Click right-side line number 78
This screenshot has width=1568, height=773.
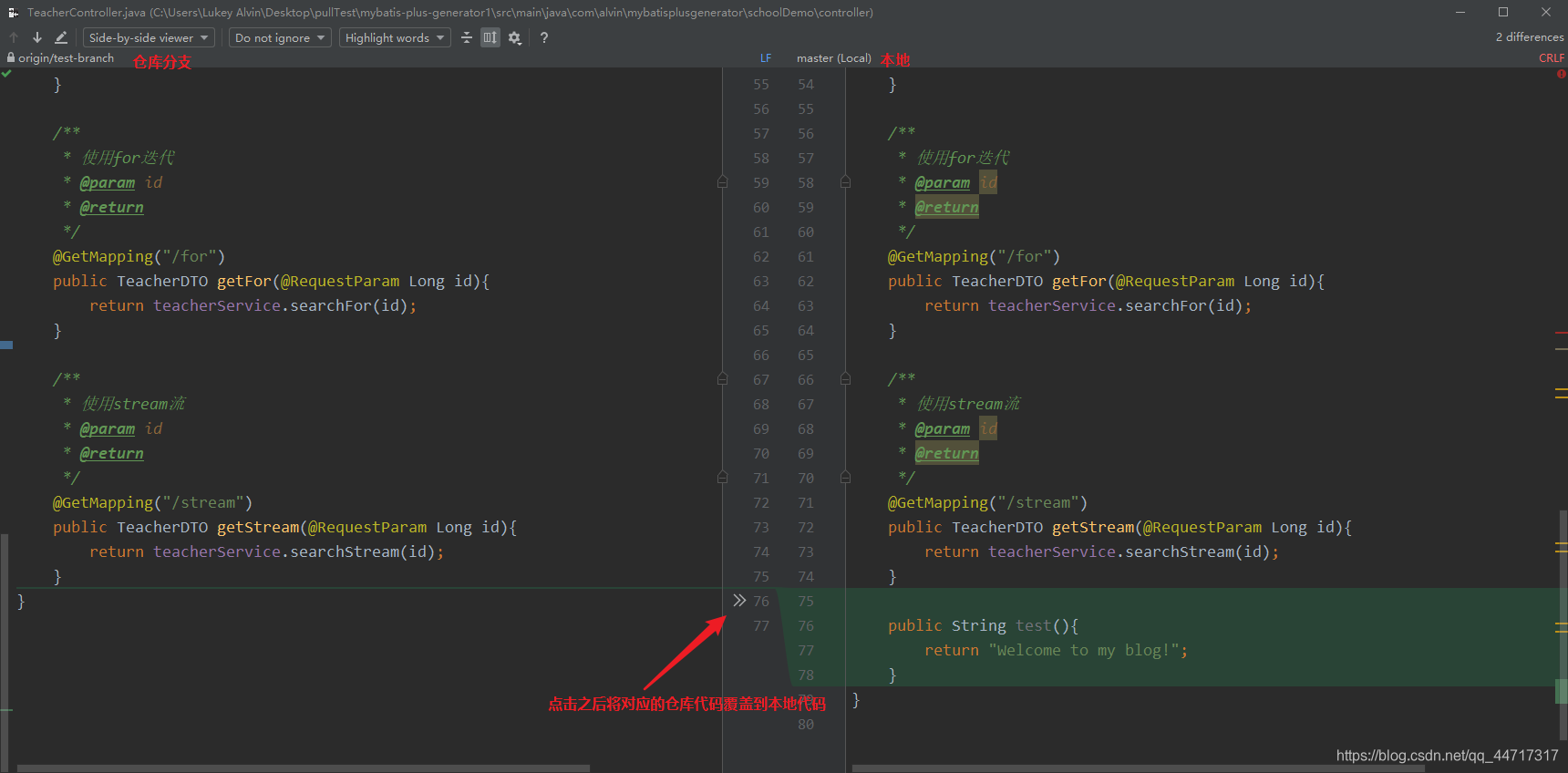pyautogui.click(x=806, y=675)
